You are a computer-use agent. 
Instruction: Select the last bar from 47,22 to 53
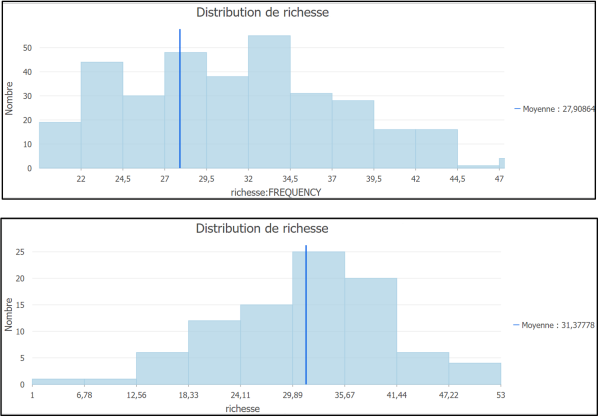(475, 373)
